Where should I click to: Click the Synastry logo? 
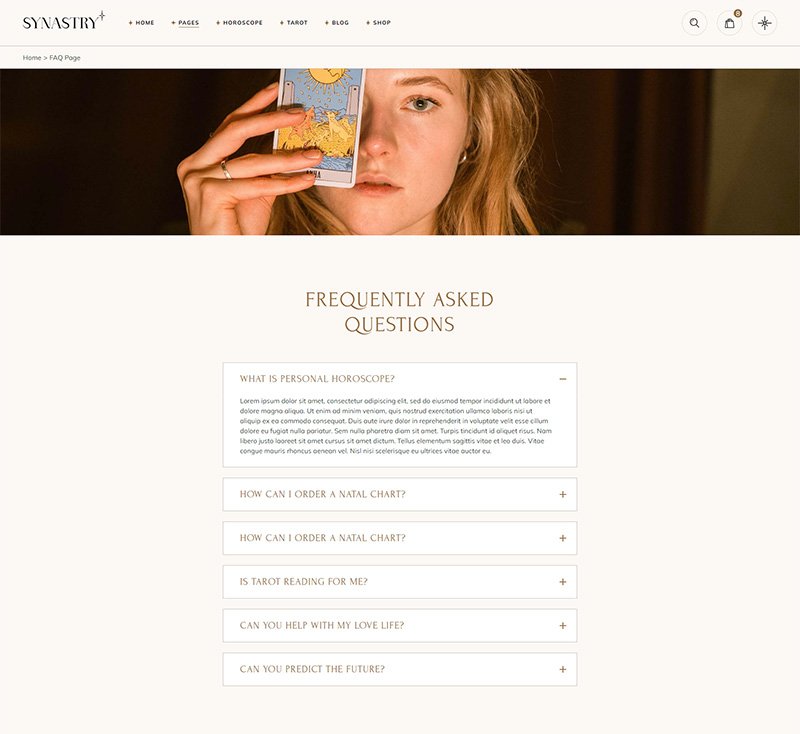click(x=64, y=21)
